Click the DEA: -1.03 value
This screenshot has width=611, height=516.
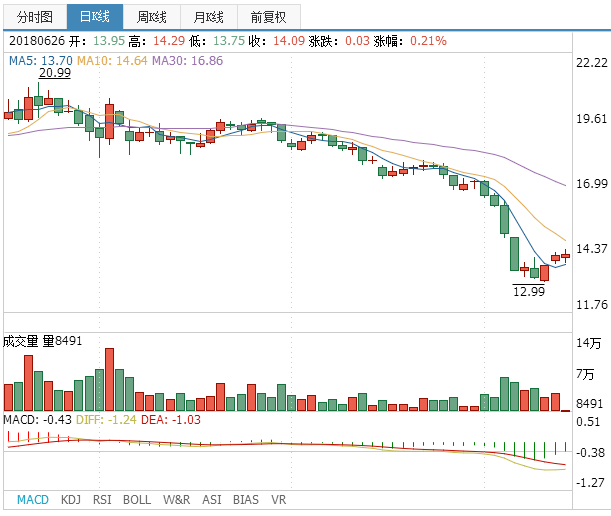point(171,420)
